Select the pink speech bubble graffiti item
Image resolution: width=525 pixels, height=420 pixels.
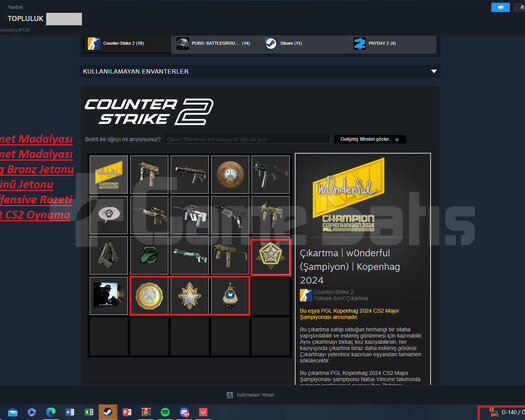tap(109, 215)
